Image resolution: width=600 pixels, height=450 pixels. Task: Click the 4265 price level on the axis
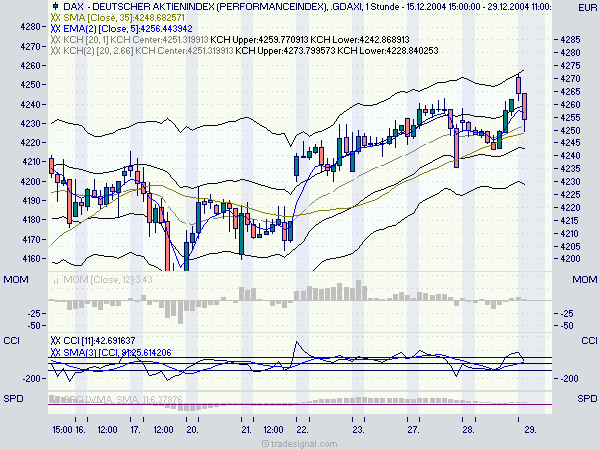(570, 92)
